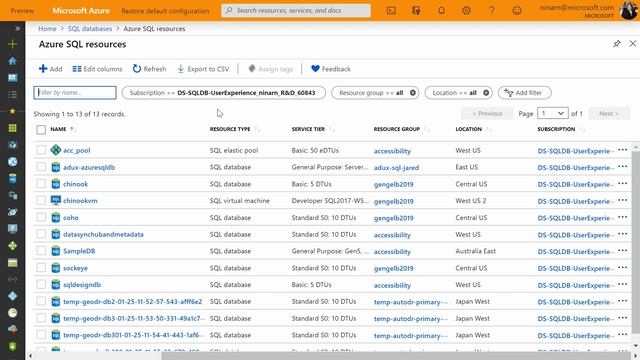Tick the checkbox for SampleDB
640x360 pixels.
click(x=41, y=251)
